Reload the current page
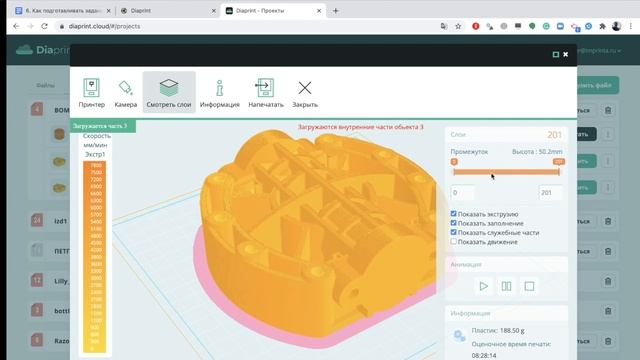 (44, 26)
